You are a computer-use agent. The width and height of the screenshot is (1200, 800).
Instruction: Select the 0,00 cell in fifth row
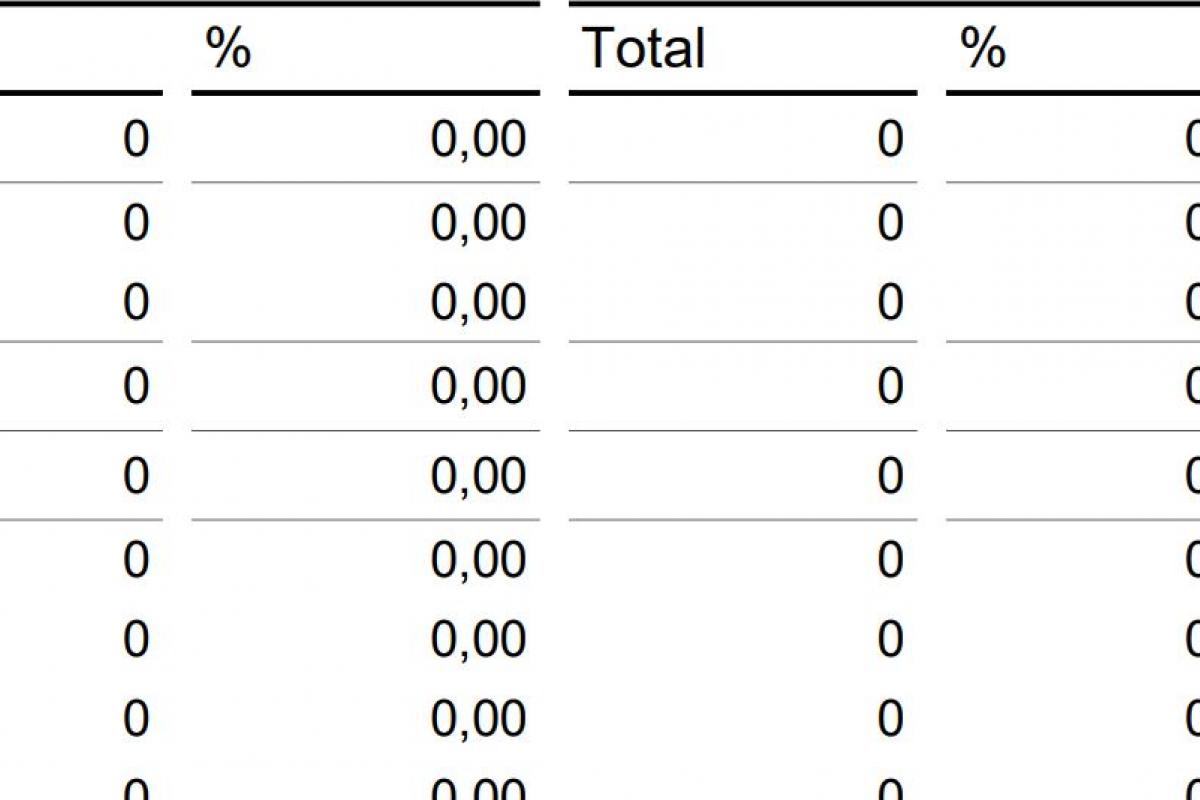(x=478, y=475)
